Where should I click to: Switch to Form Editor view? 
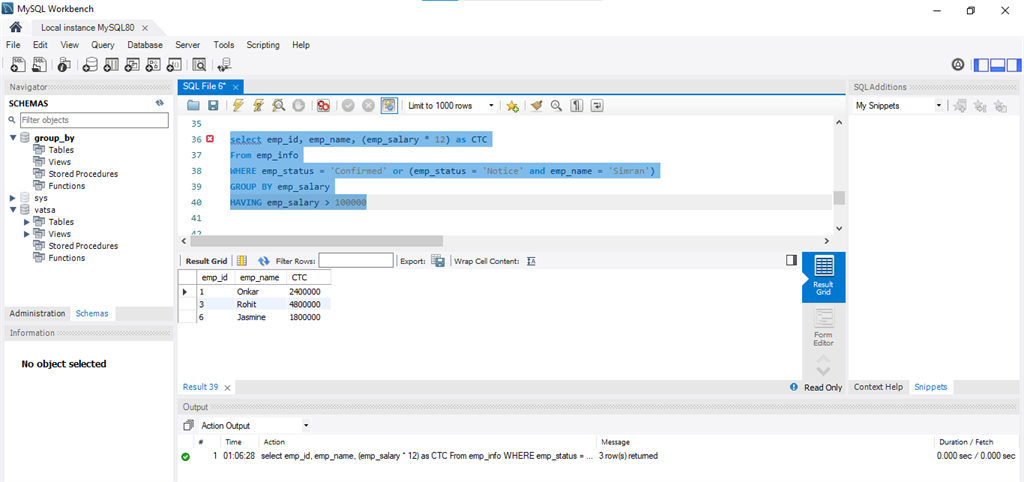point(824,328)
